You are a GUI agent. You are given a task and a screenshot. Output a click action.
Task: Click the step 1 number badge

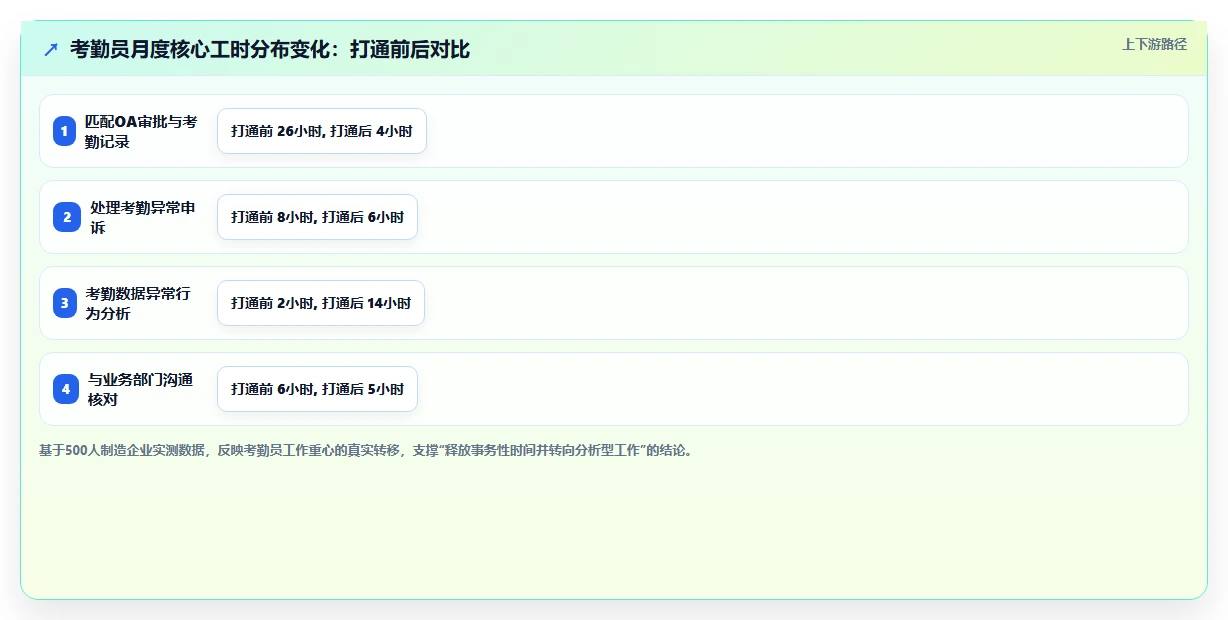[65, 131]
